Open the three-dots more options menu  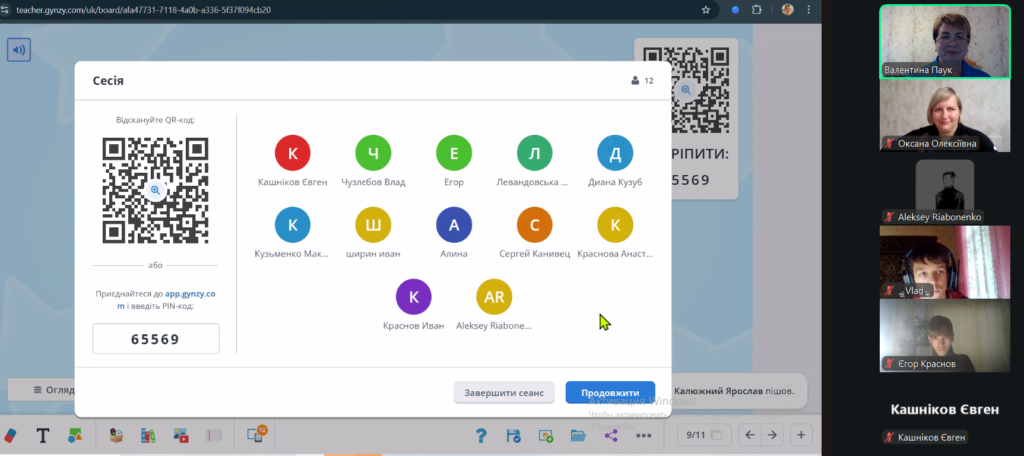pos(644,435)
